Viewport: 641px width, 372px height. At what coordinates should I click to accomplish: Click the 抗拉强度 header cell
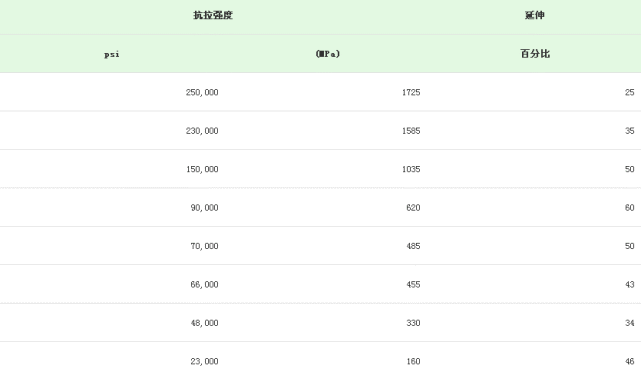click(x=213, y=16)
